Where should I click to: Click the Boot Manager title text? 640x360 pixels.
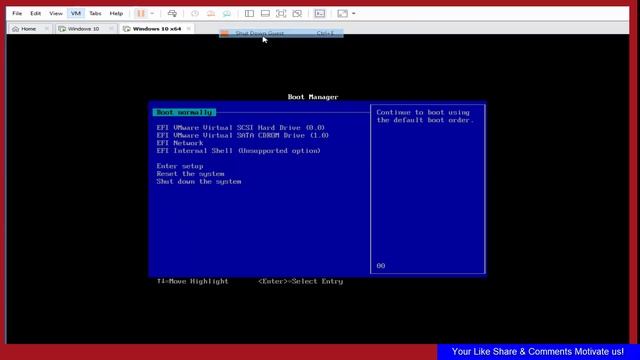(x=313, y=97)
